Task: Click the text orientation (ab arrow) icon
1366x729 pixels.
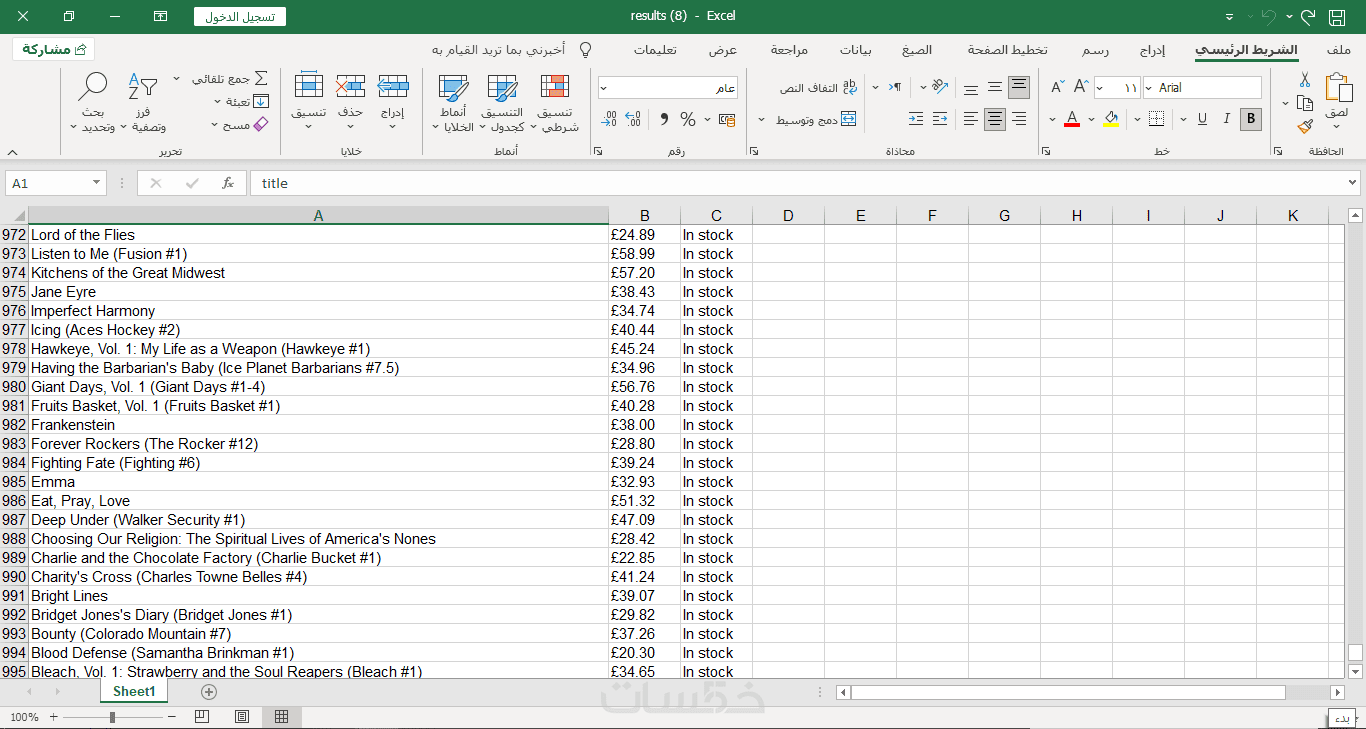Action: 940,87
